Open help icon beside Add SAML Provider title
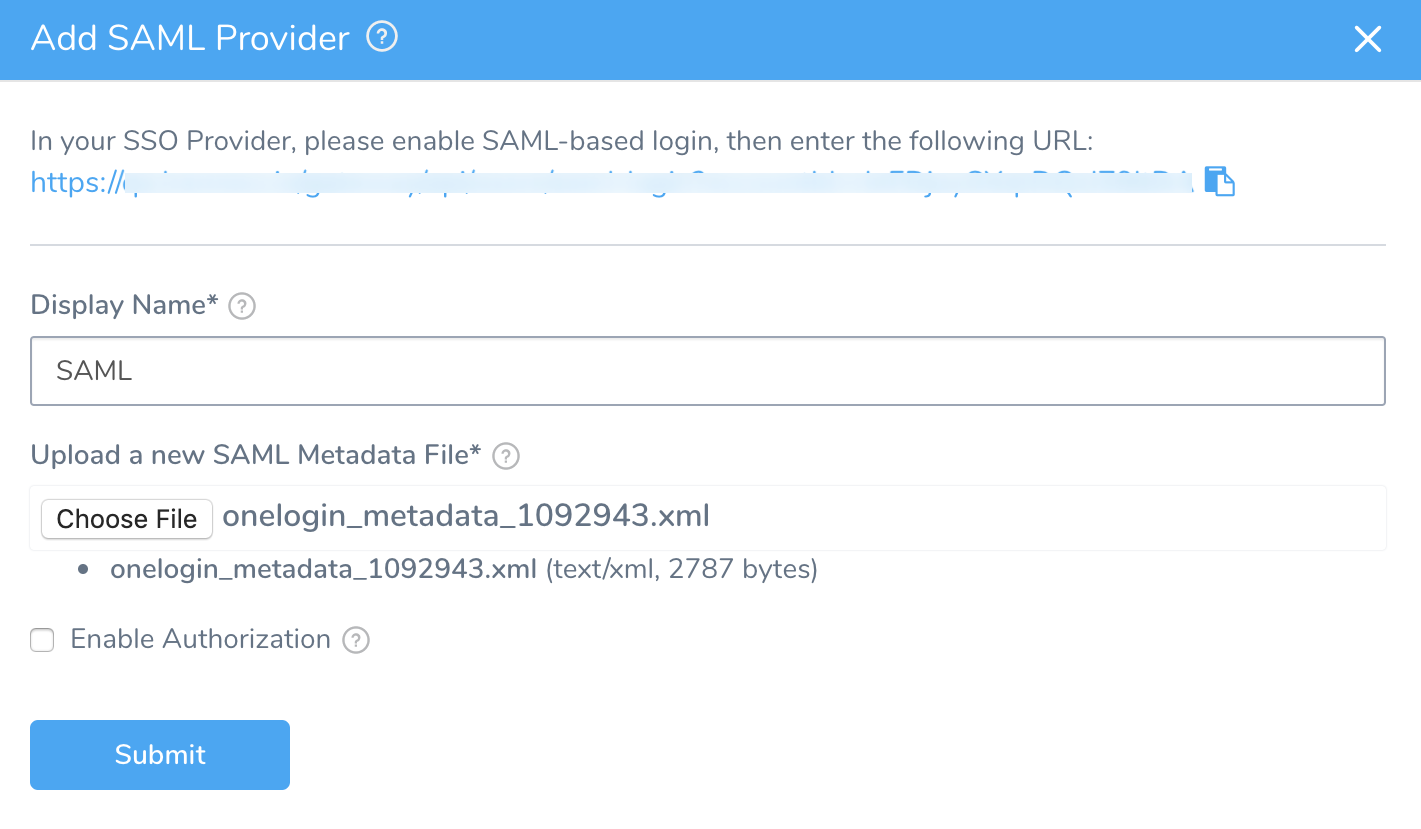 click(x=382, y=38)
